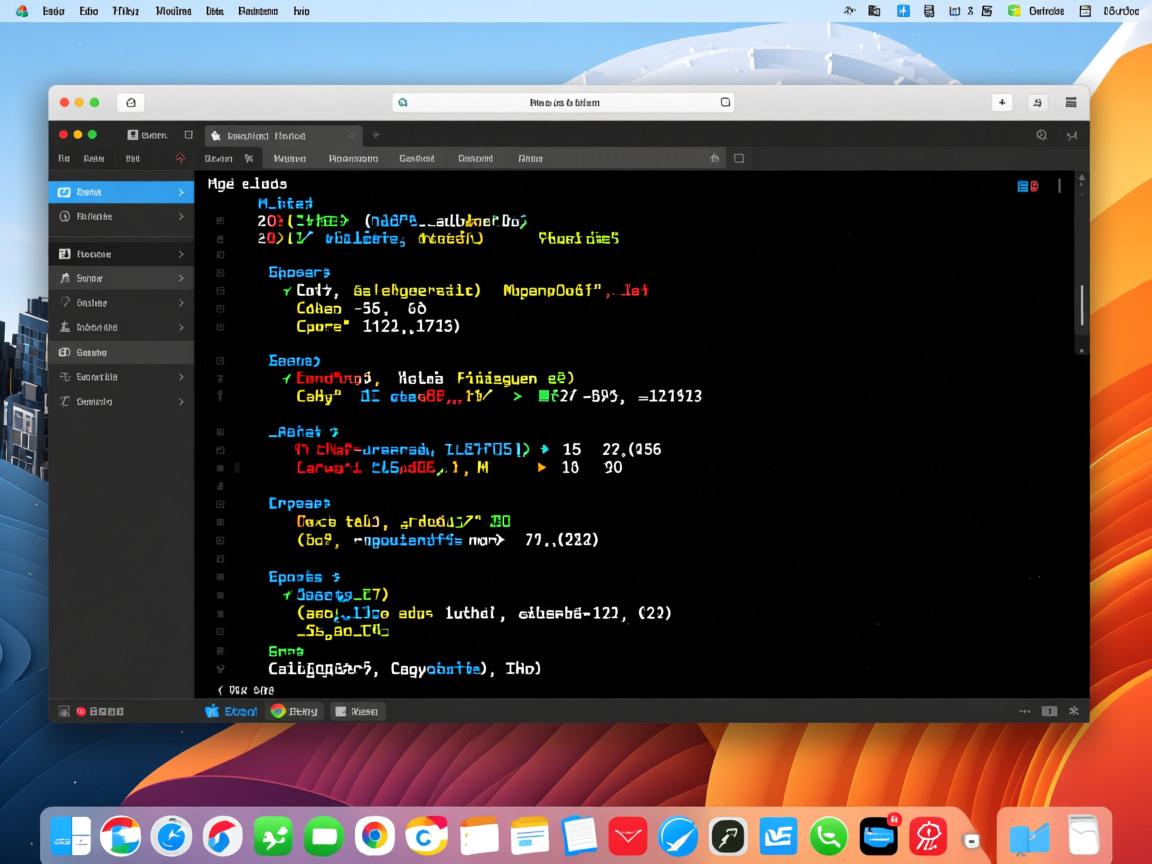
Task: Click the address field in the window title bar
Action: [564, 102]
